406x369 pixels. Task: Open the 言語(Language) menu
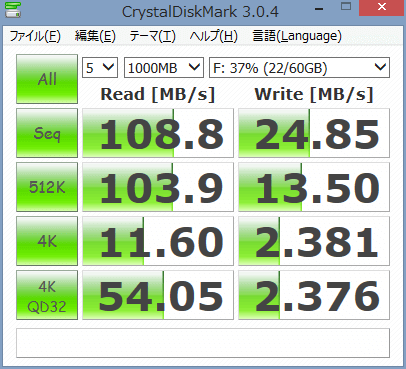coord(297,36)
